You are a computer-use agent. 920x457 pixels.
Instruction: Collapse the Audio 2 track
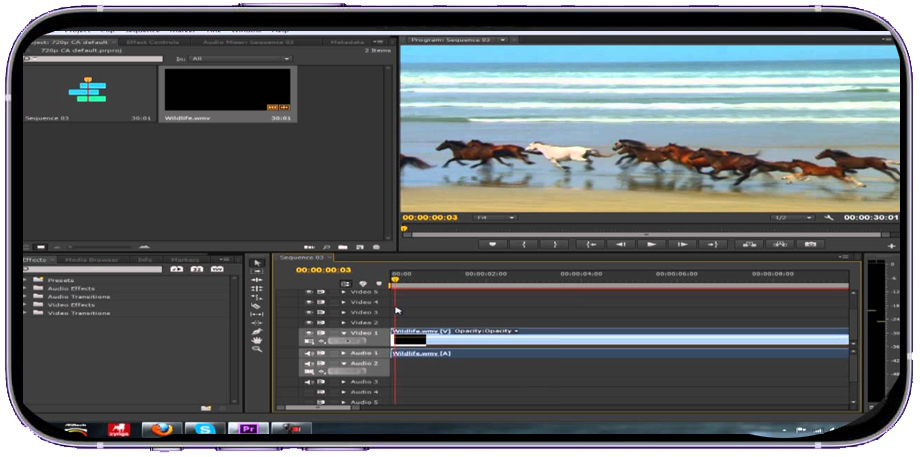coord(344,364)
